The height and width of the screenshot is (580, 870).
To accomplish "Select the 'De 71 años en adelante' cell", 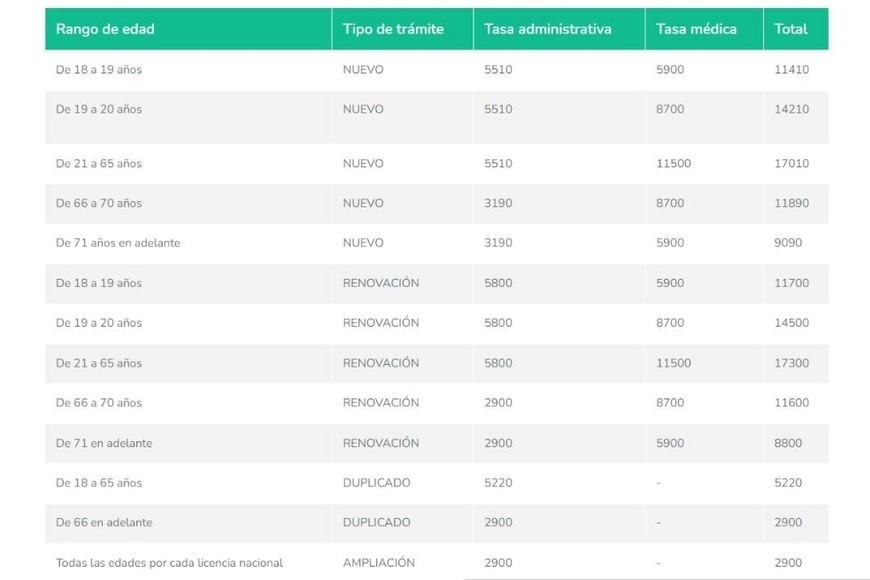I will pos(118,243).
